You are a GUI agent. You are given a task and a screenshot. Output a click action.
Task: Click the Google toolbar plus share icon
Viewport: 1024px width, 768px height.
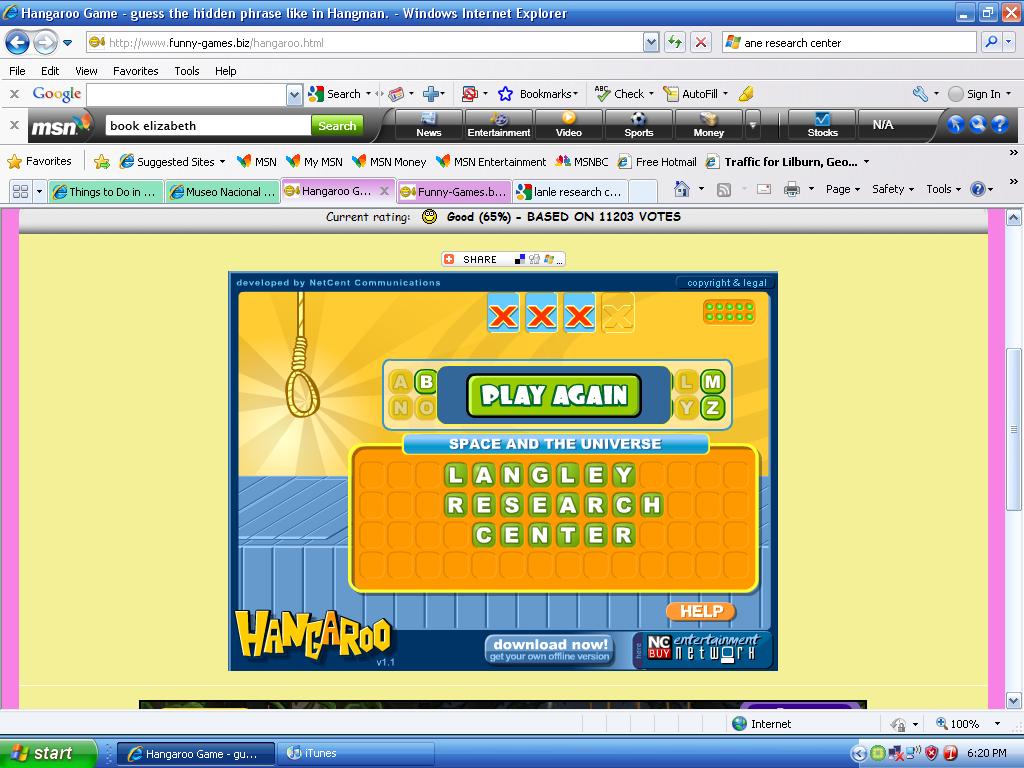[x=430, y=94]
